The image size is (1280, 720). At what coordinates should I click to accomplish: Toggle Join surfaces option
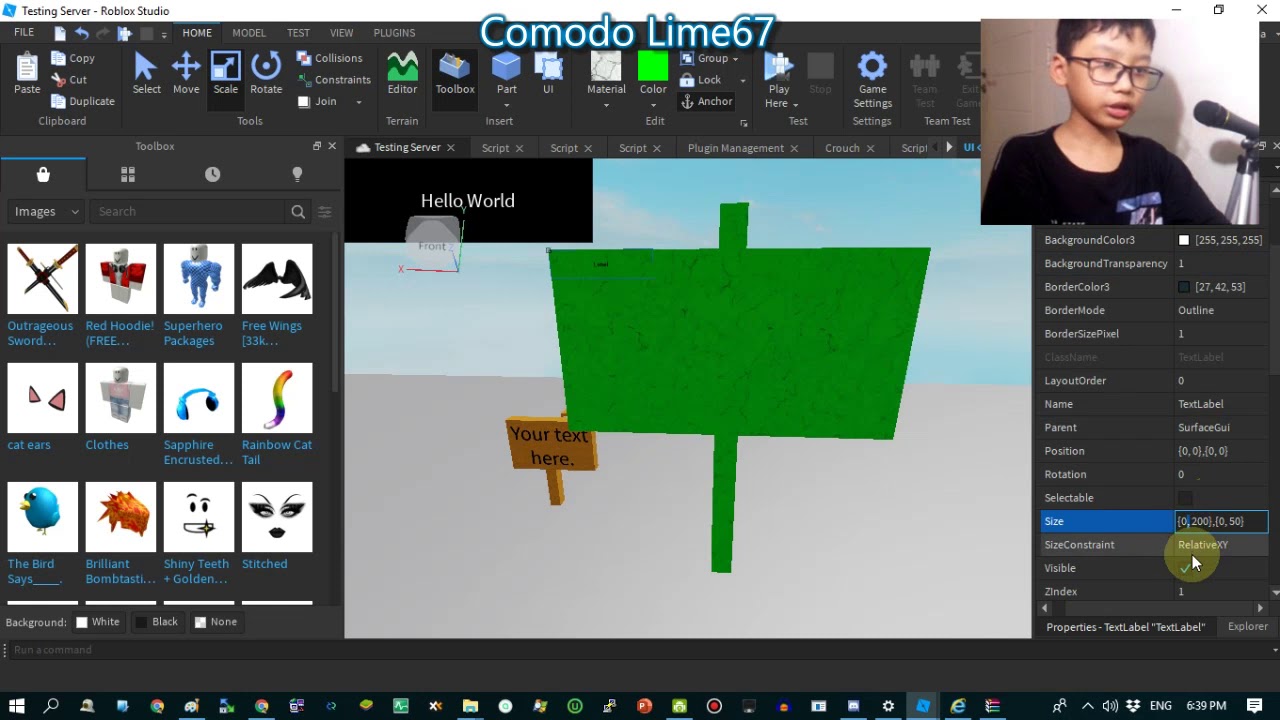point(317,101)
